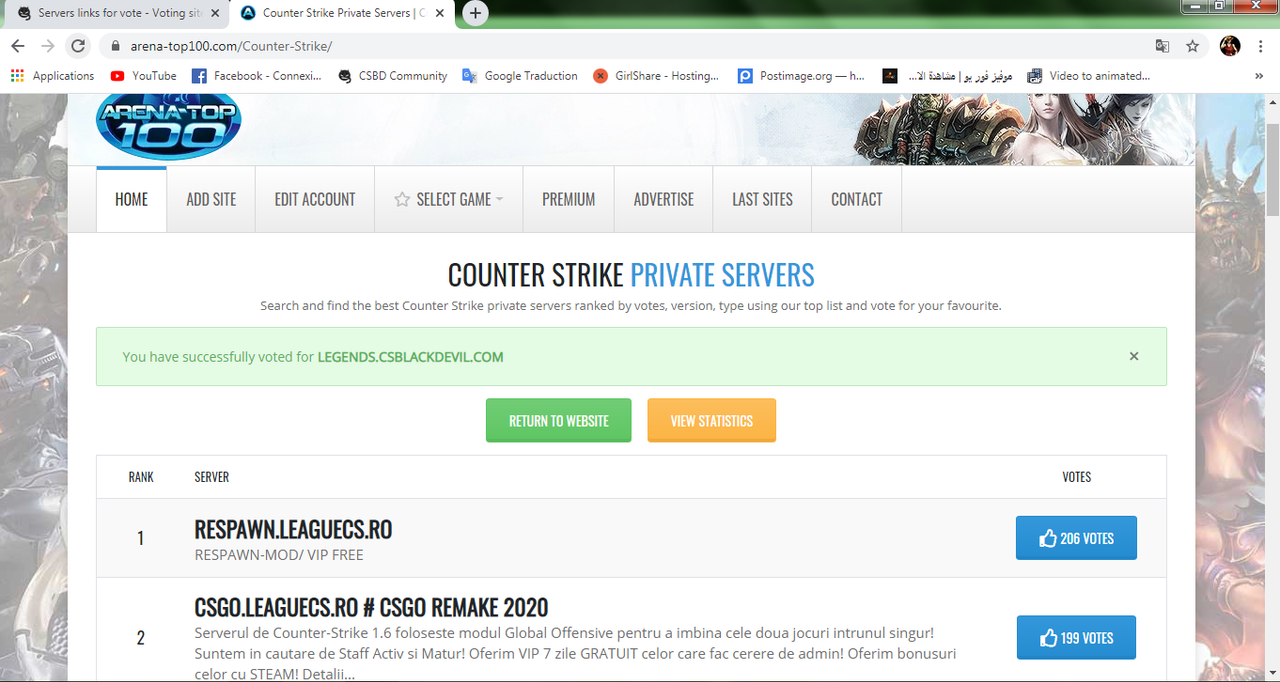The width and height of the screenshot is (1280, 682).
Task: Open the CSBD Community bookmark
Action: click(393, 75)
